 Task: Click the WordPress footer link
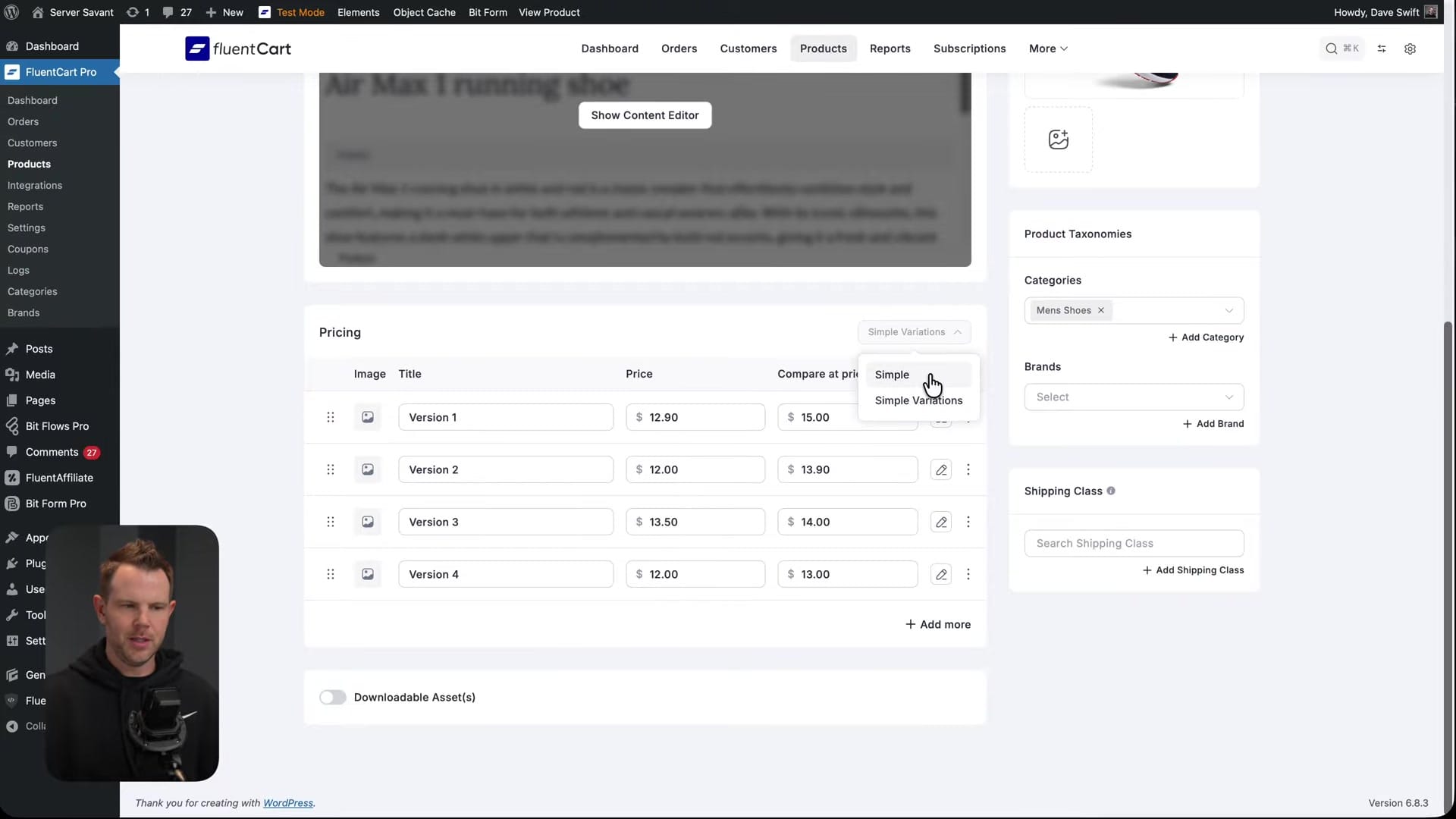coord(288,803)
